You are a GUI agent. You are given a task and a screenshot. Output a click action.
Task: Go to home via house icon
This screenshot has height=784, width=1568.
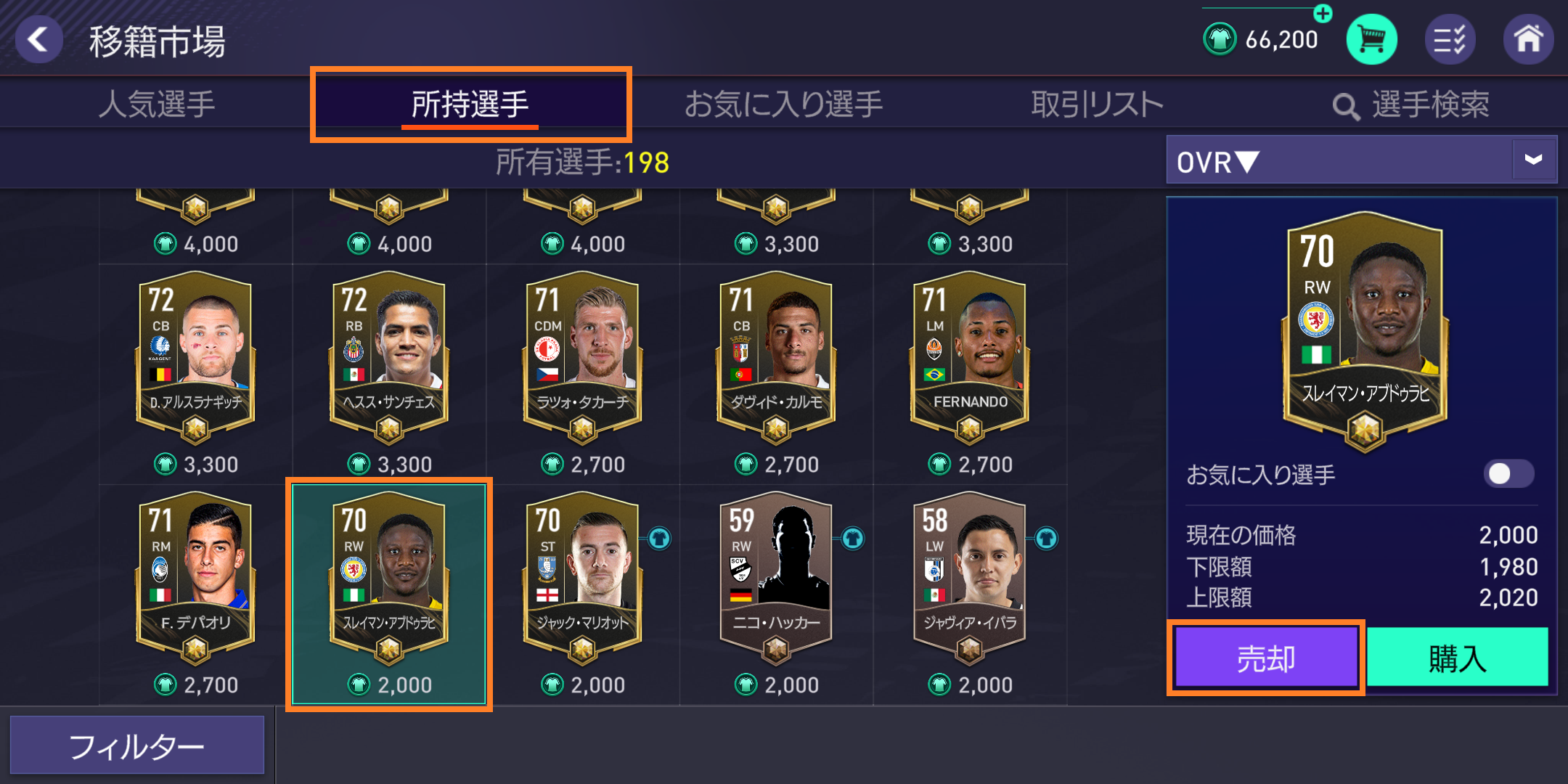point(1528,39)
